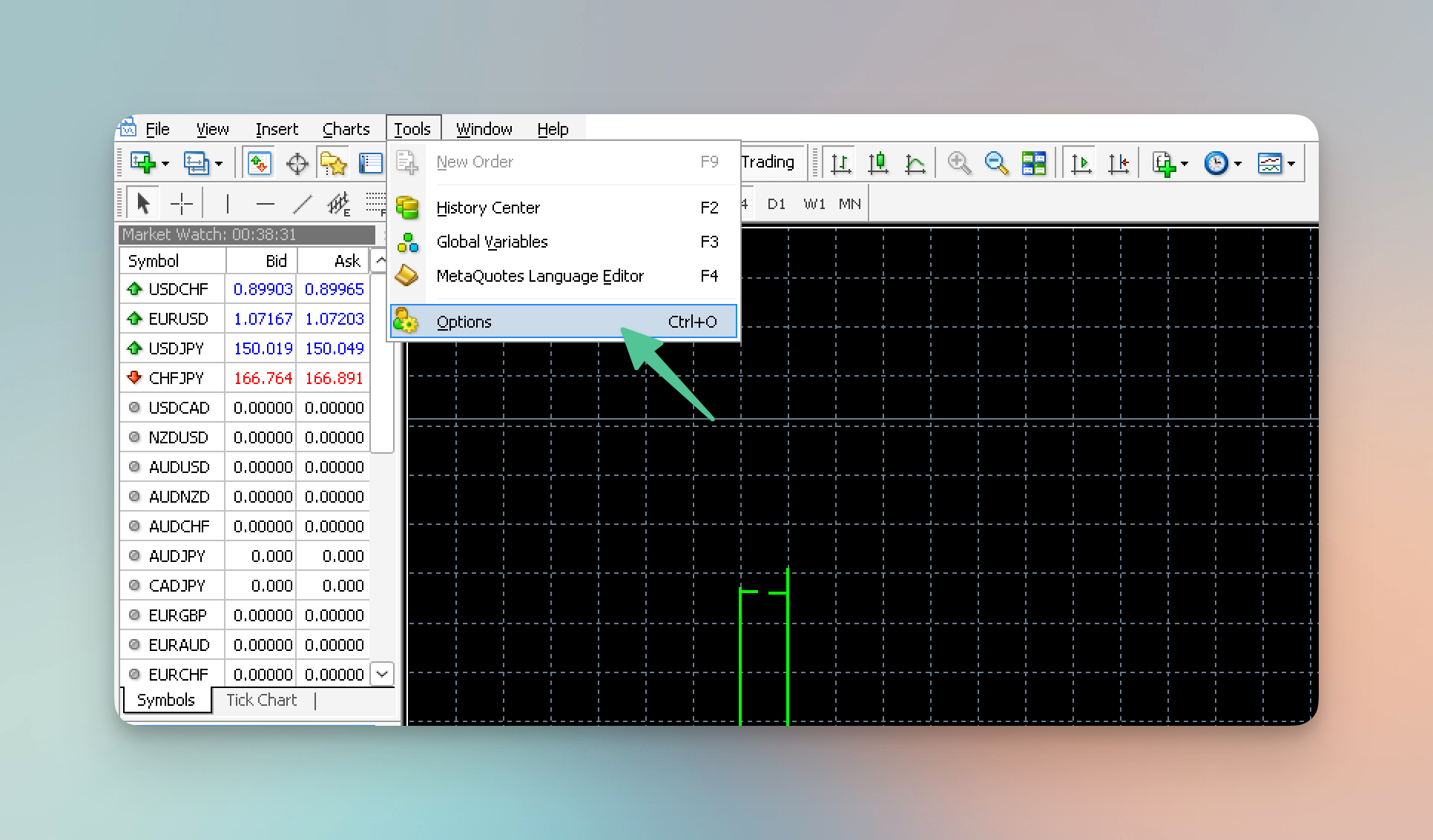This screenshot has height=840, width=1433.
Task: Select History Center menu entry
Action: coord(488,208)
